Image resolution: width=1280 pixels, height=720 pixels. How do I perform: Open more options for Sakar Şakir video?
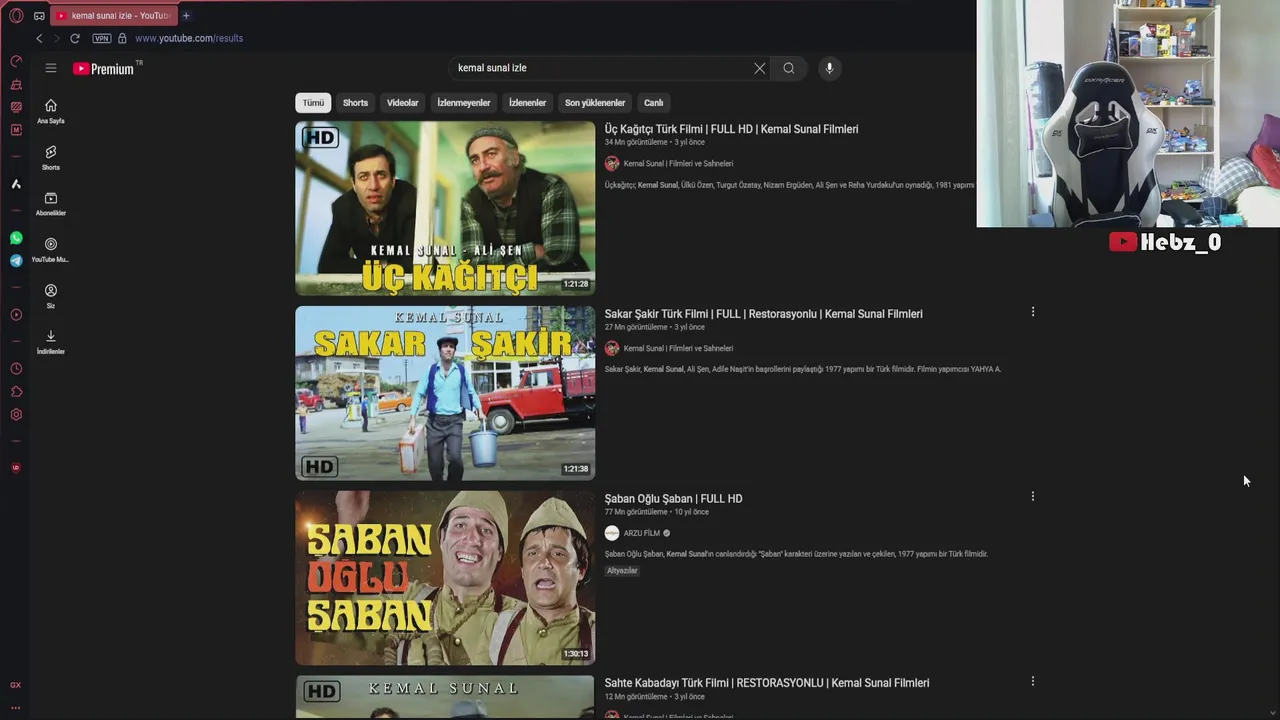tap(1033, 312)
